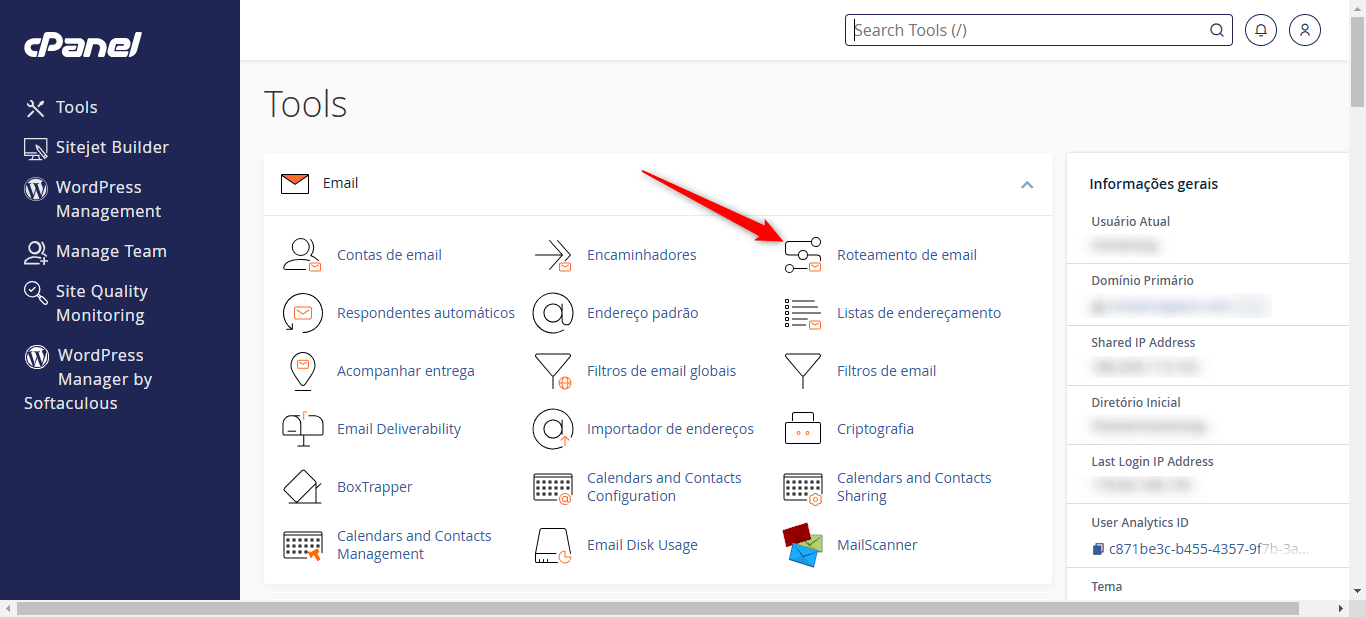Open the notifications bell icon

click(x=1261, y=30)
